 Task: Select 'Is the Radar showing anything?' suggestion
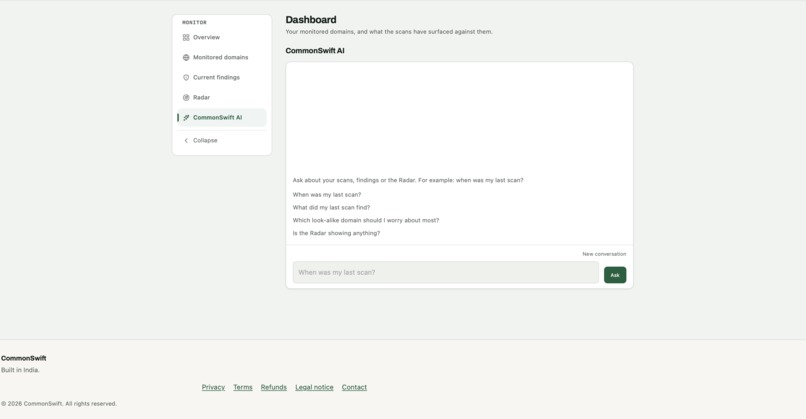[336, 233]
